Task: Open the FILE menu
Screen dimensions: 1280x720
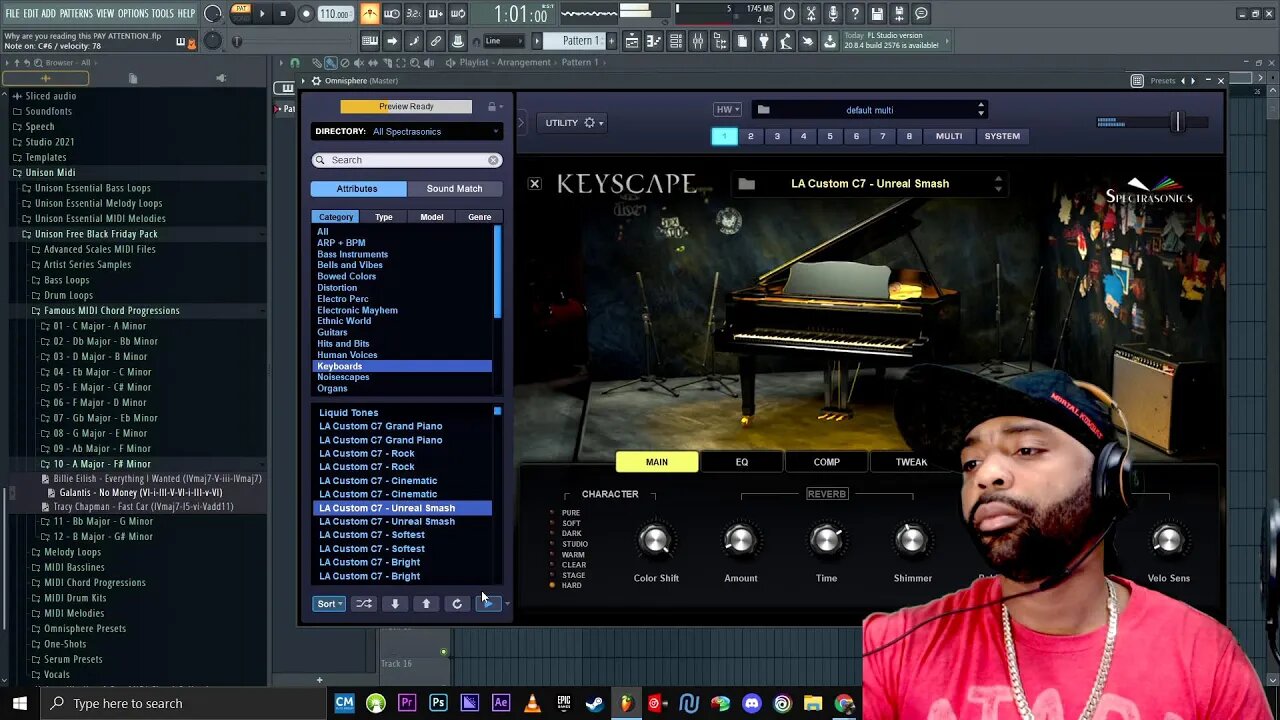Action: click(x=12, y=13)
